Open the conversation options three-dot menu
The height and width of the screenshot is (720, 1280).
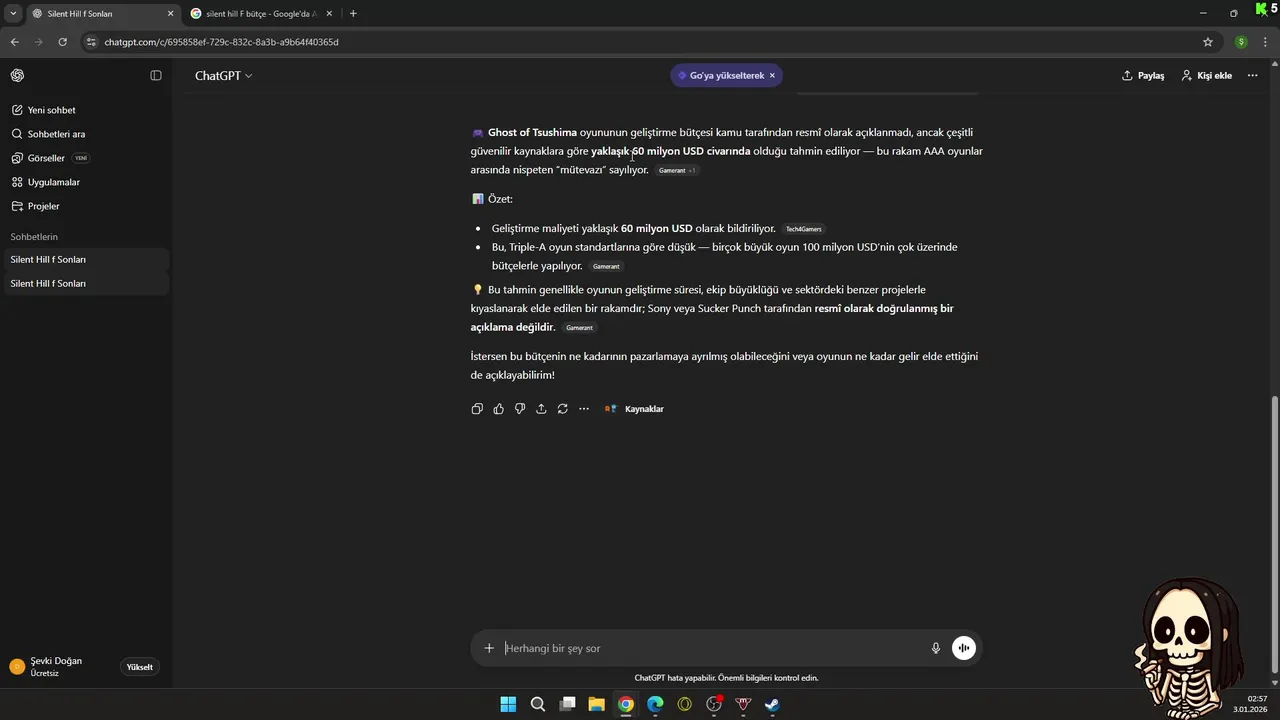[x=1252, y=76]
